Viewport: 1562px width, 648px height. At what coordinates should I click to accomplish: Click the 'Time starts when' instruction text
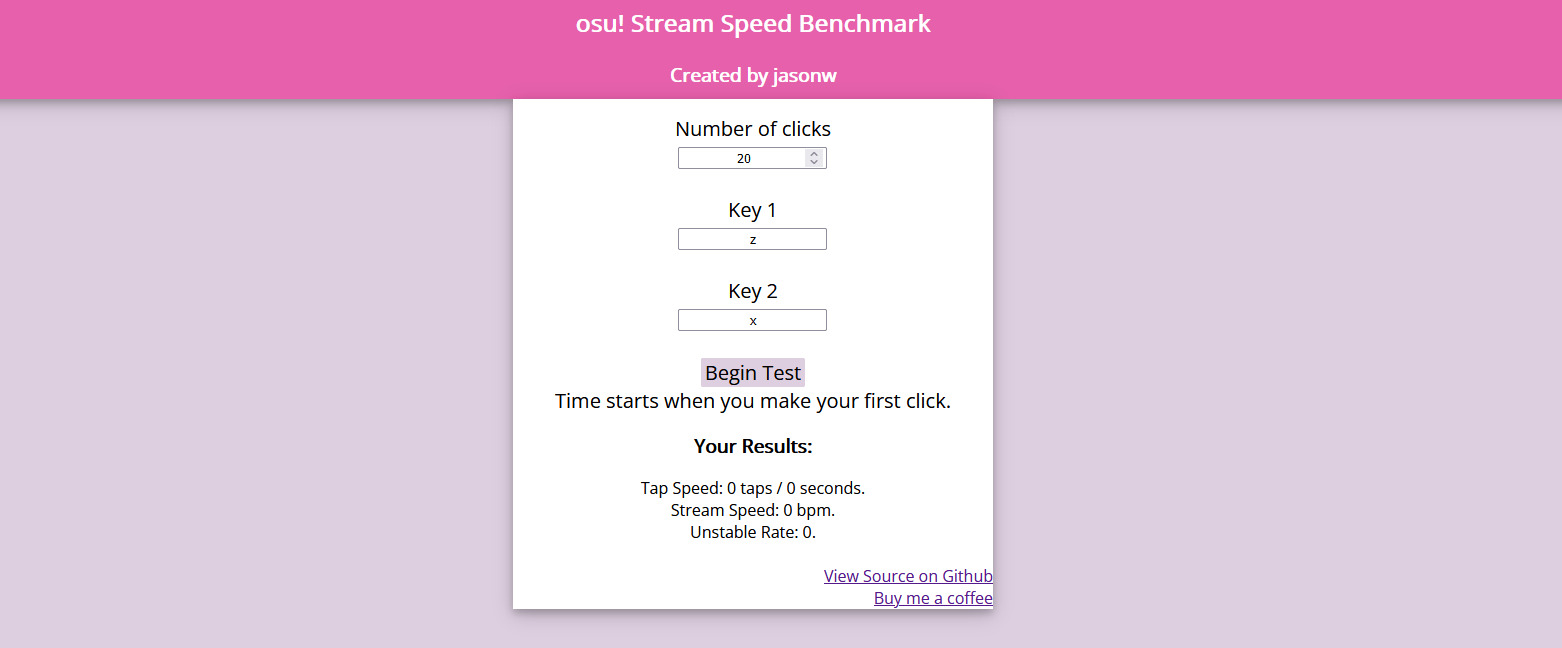point(753,401)
